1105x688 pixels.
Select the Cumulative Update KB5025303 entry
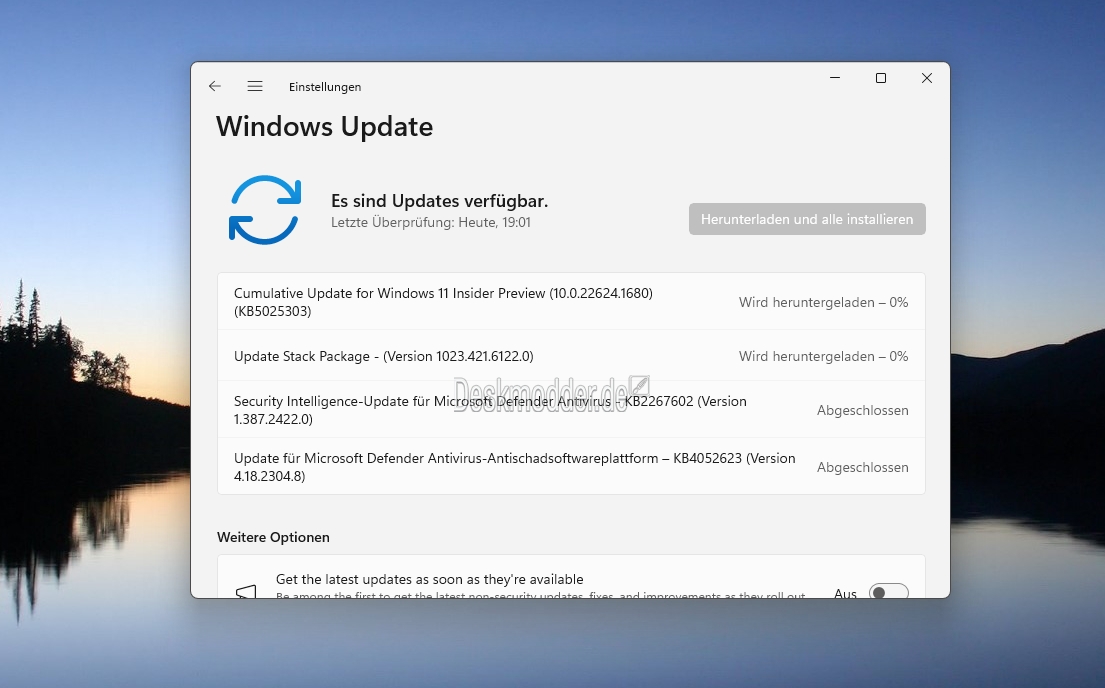571,302
